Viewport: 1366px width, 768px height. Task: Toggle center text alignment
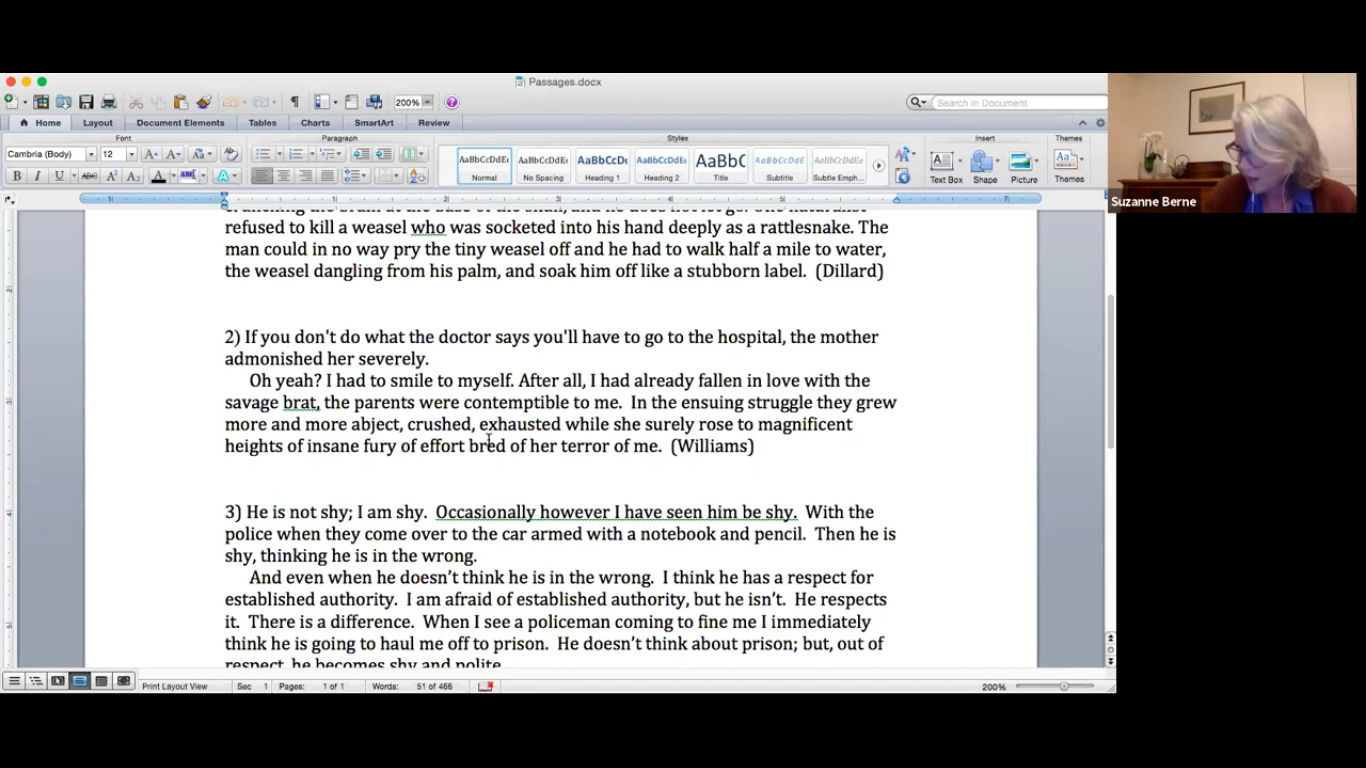(x=284, y=176)
